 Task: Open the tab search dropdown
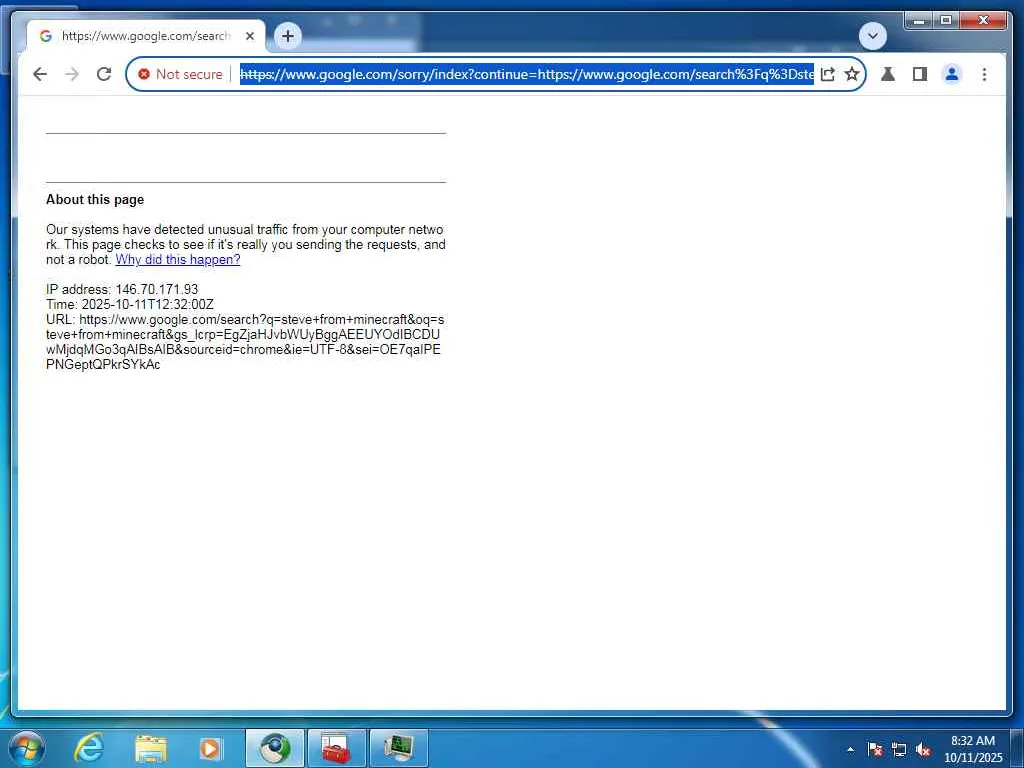[872, 36]
